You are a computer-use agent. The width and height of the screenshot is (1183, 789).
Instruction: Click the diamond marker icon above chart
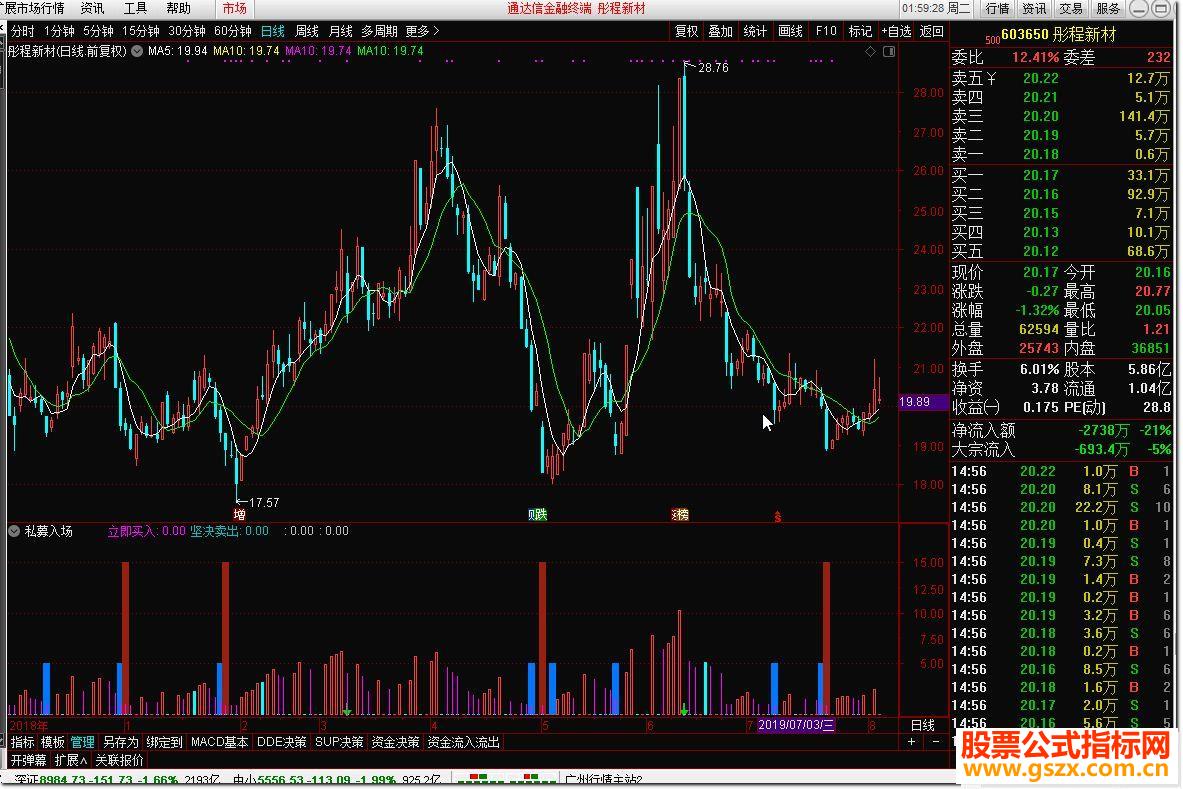(871, 51)
